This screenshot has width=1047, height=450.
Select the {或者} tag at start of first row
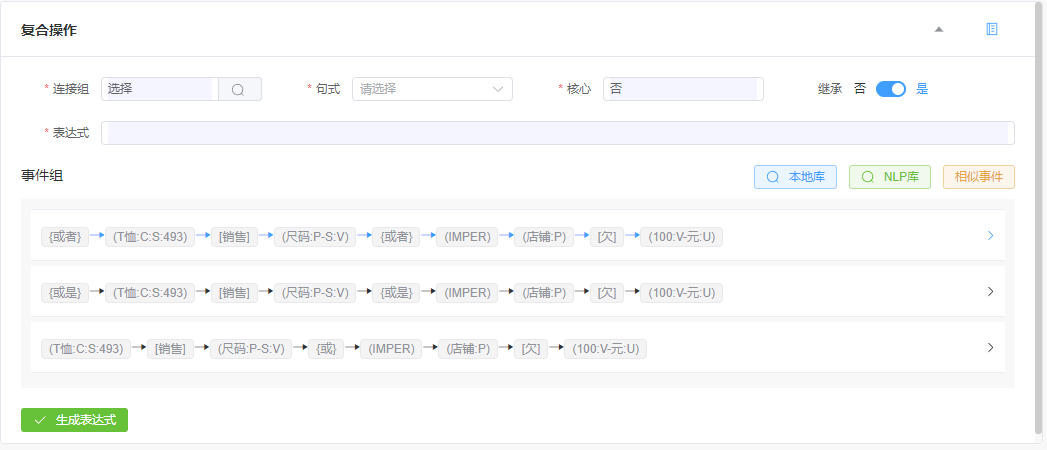[65, 237]
